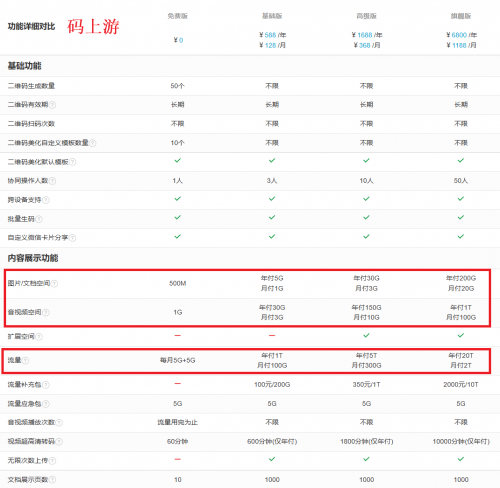Click the question mark next to 协同操作人数
Viewport: 500px width, 488px height.
[52, 181]
